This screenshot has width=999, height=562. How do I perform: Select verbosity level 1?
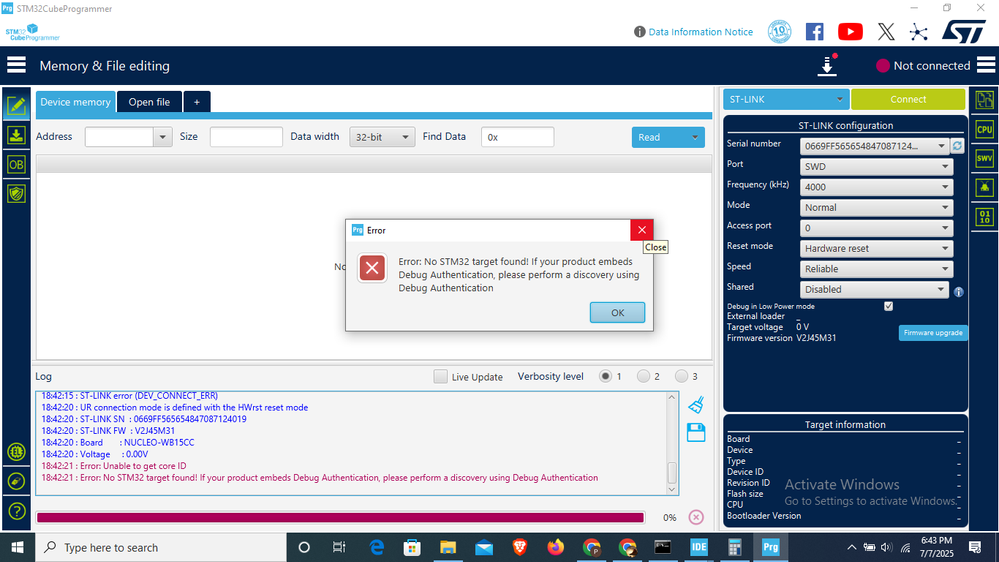point(605,377)
